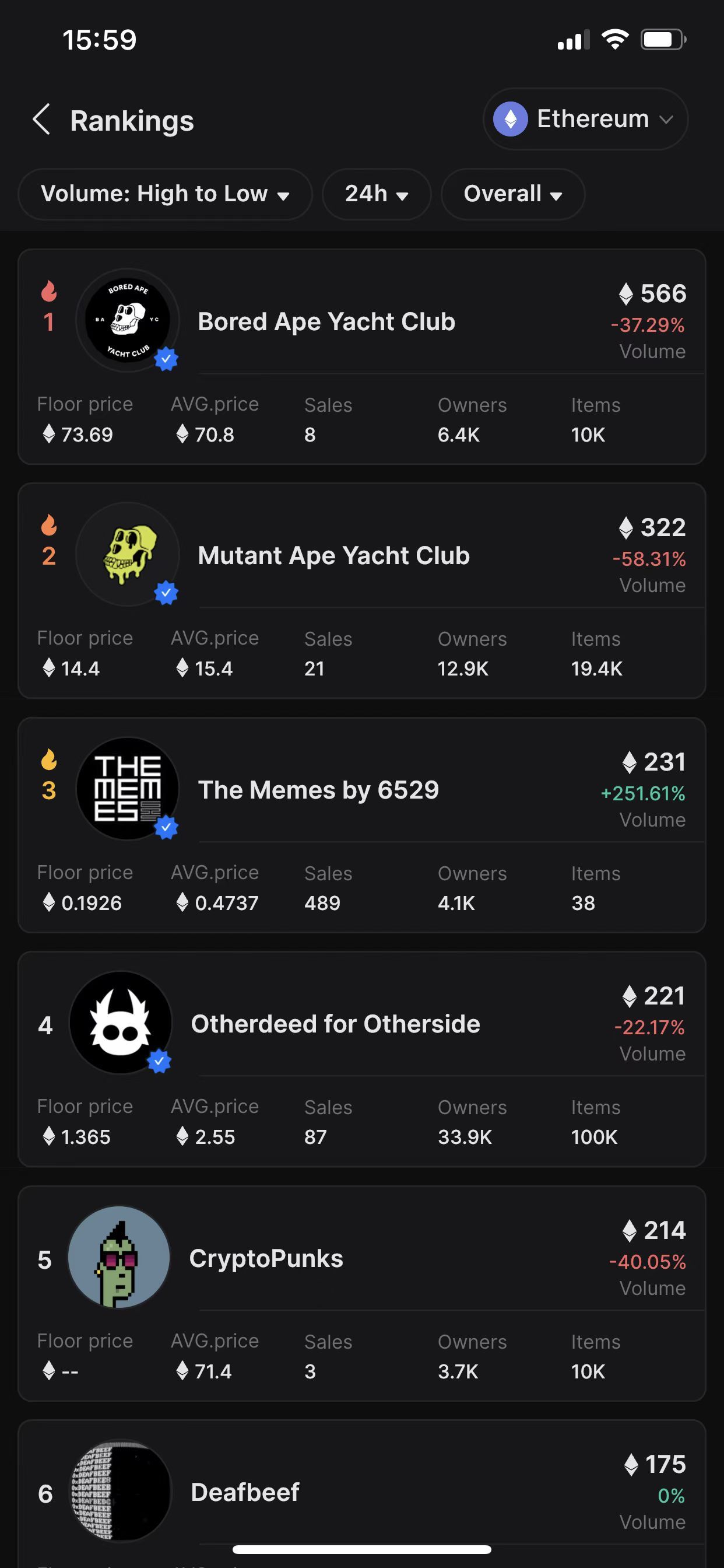Screen dimensions: 724x1568
Task: Open CryptoPunks collection name
Action: click(x=266, y=1258)
